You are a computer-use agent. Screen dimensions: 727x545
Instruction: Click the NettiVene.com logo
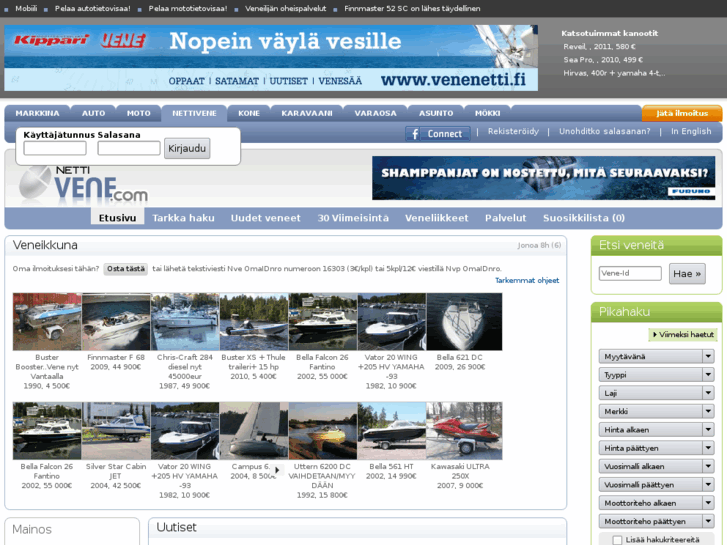pyautogui.click(x=83, y=186)
